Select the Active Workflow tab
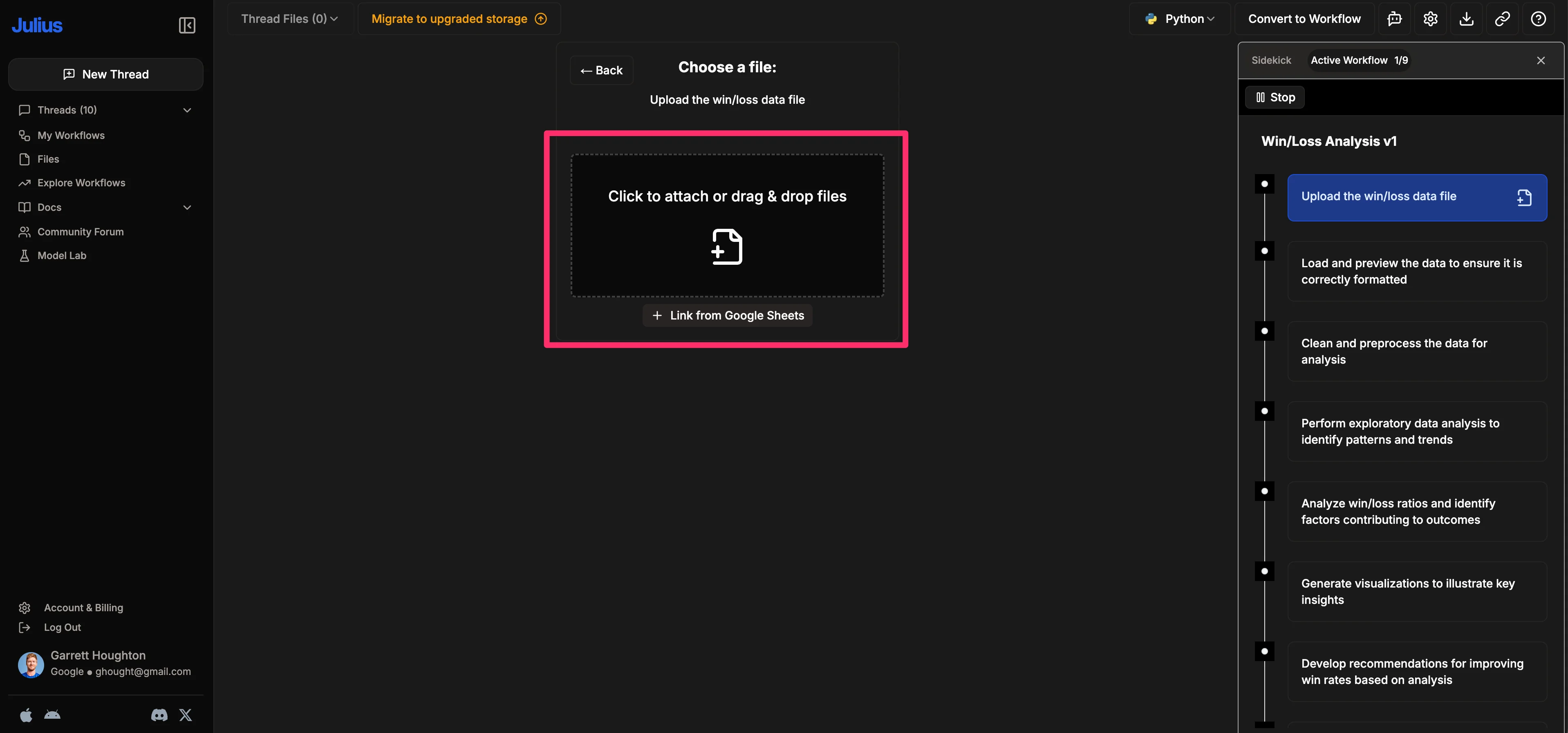 1359,60
